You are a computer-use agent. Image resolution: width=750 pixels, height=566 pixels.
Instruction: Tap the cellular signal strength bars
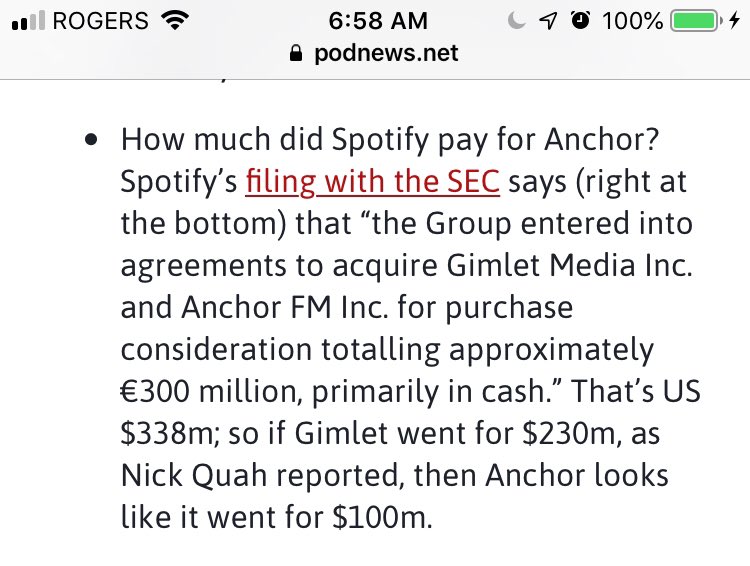pos(28,20)
